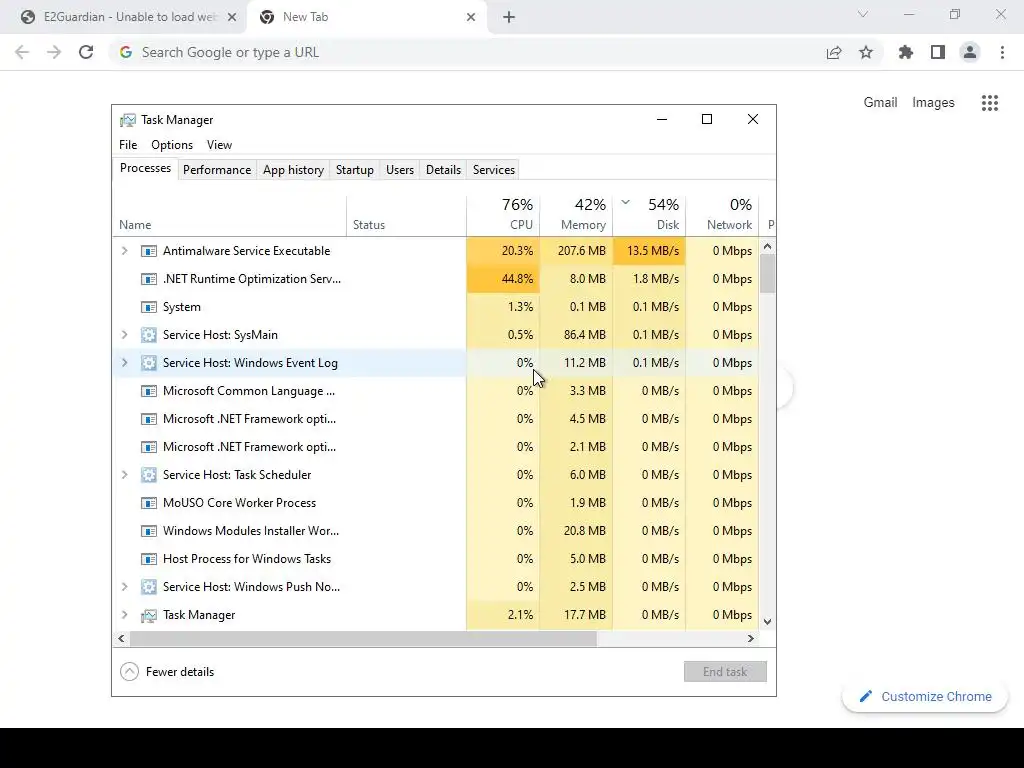
Task: Click .NET Runtime Optimization Service icon
Action: pyautogui.click(x=149, y=279)
